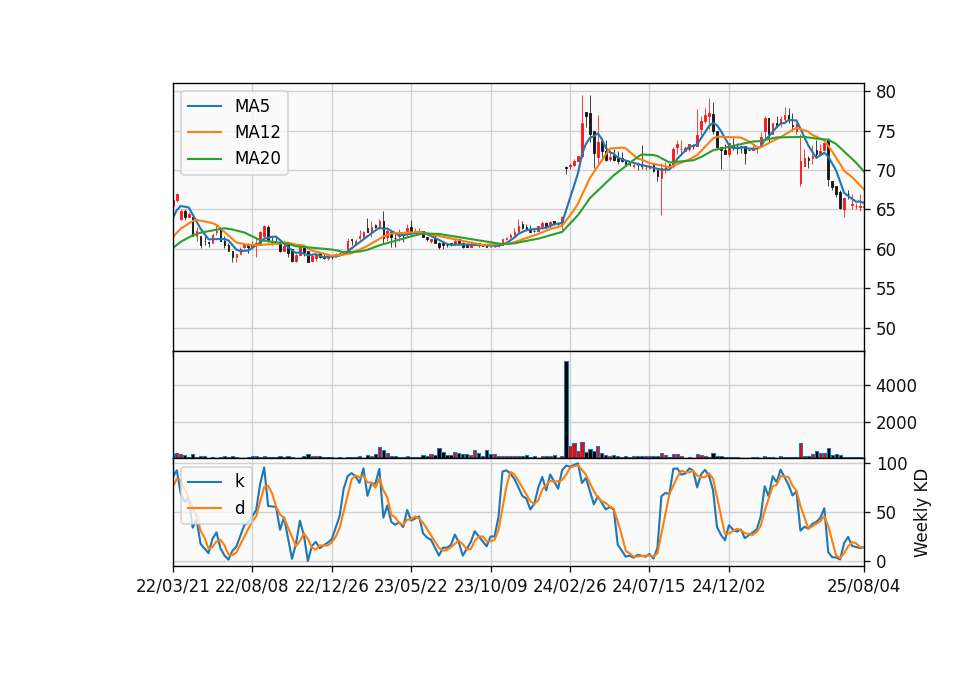The height and width of the screenshot is (690, 960).
Task: Click the 4000 volume axis label
Action: [896, 386]
